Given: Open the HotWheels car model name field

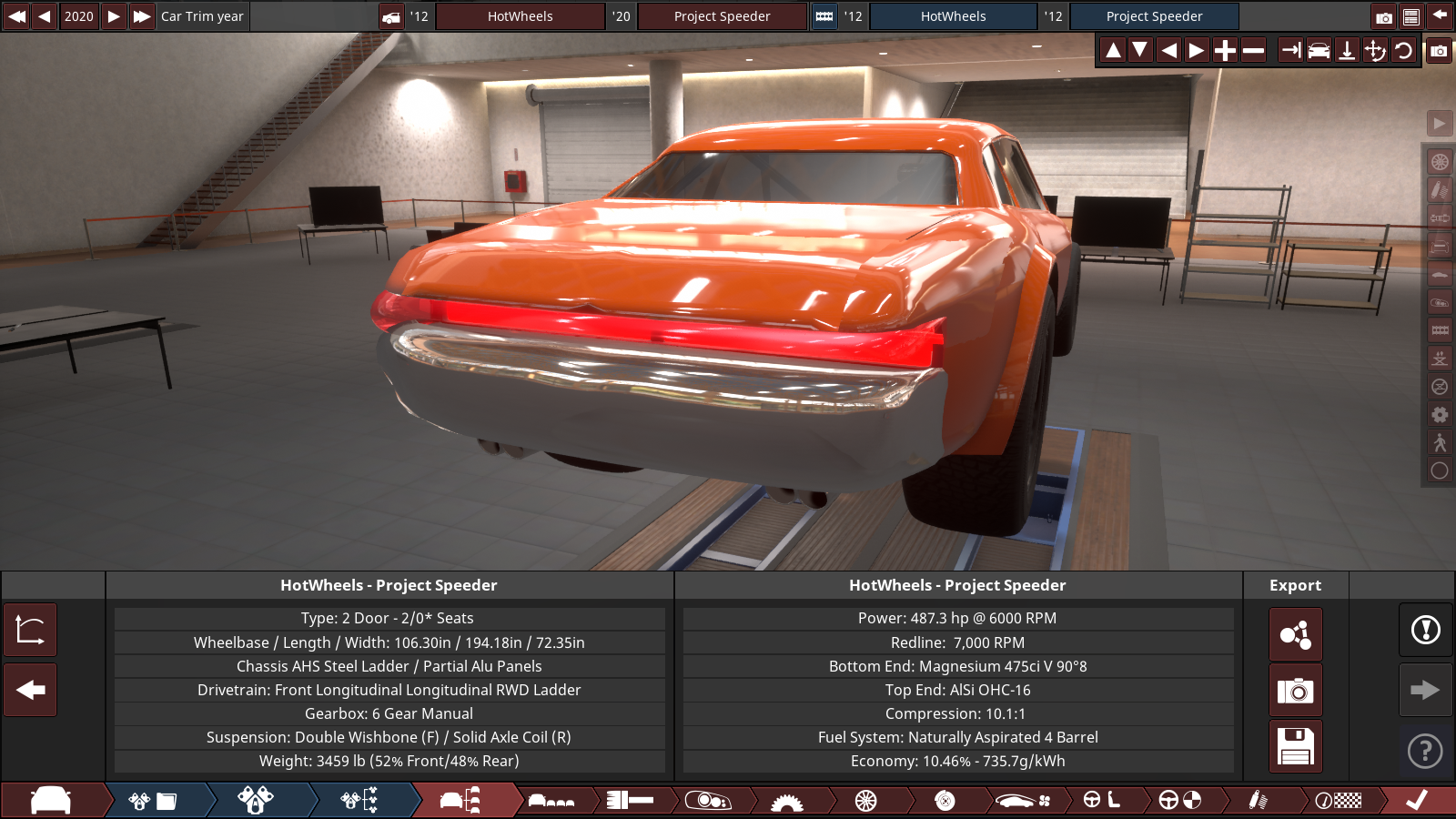Looking at the screenshot, I should tap(520, 16).
